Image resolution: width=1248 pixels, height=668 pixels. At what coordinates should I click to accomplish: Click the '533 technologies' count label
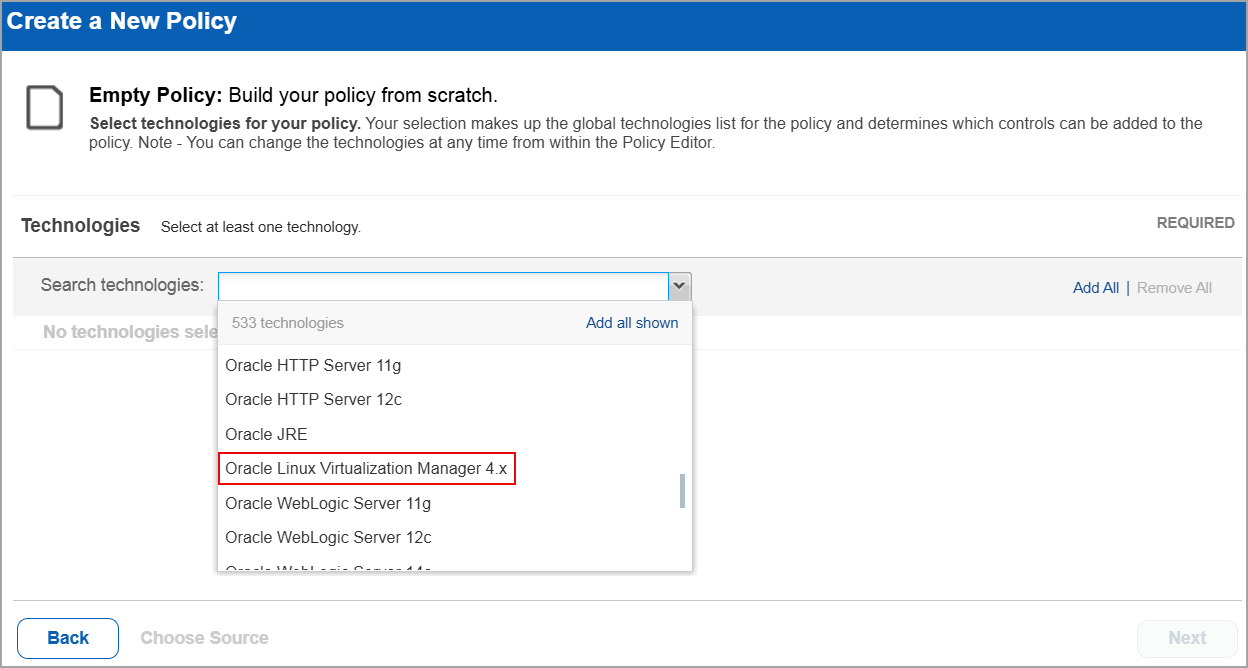click(287, 323)
